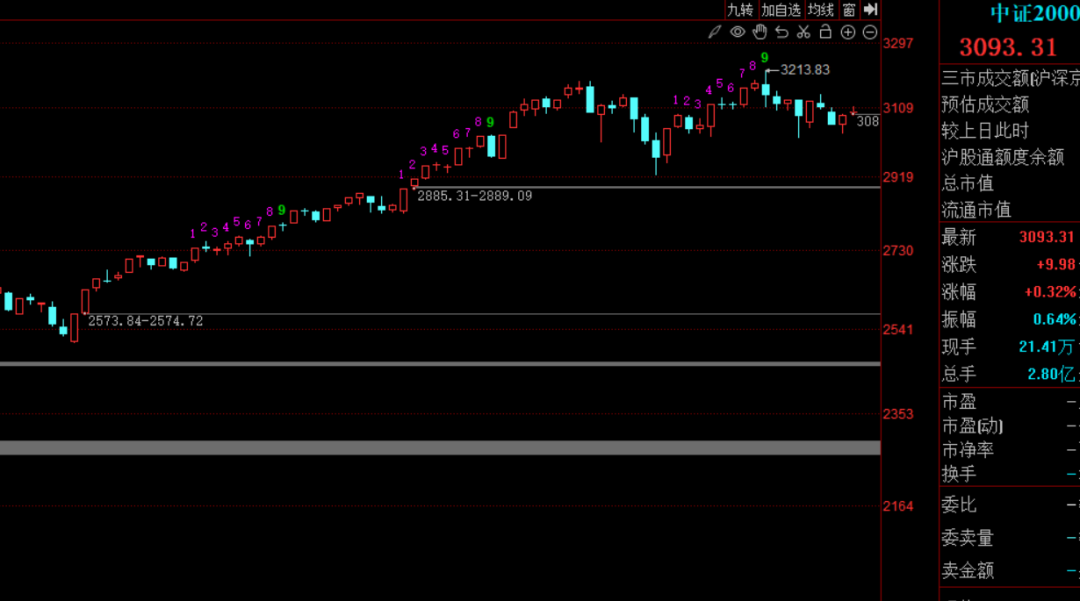1080x601 pixels.
Task: Toggle the eye visibility icon
Action: coord(737,32)
